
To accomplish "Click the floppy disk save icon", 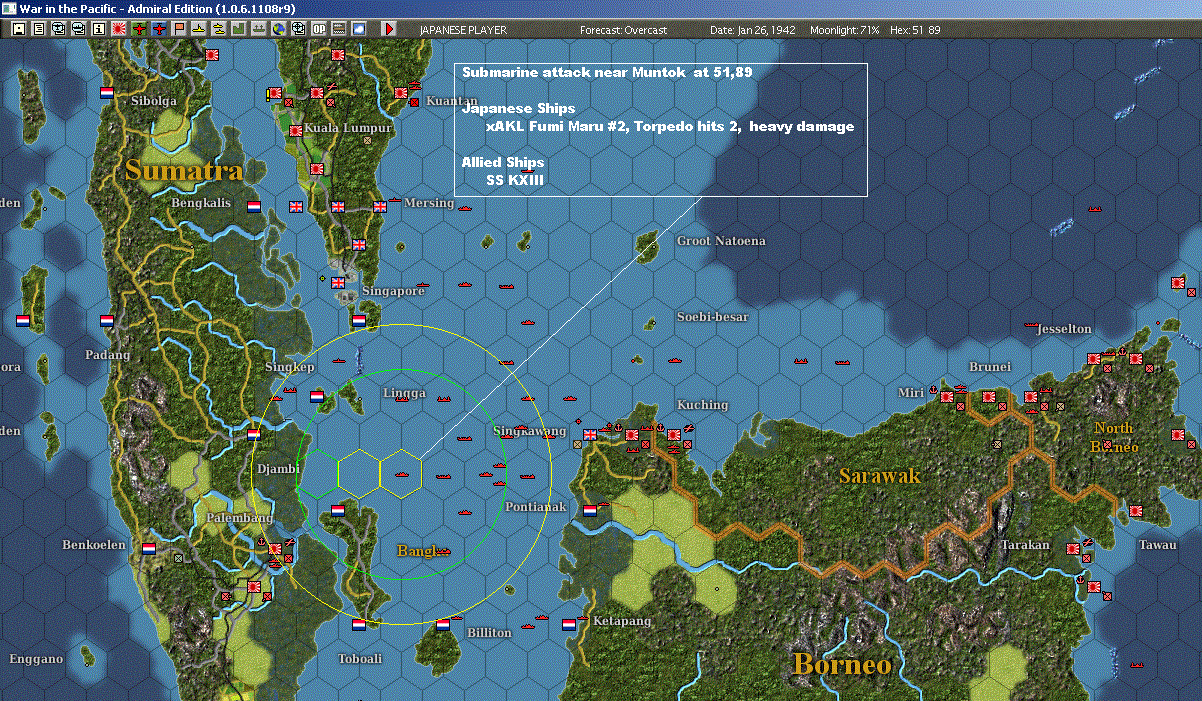I will (x=19, y=29).
